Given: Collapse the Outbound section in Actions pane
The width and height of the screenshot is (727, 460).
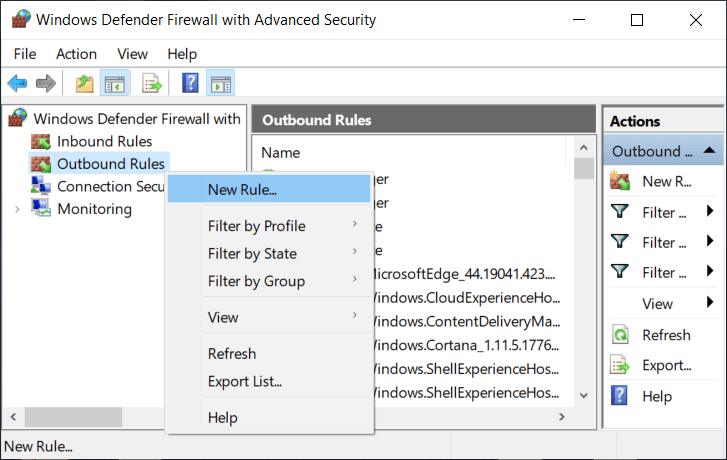Looking at the screenshot, I should click(709, 150).
